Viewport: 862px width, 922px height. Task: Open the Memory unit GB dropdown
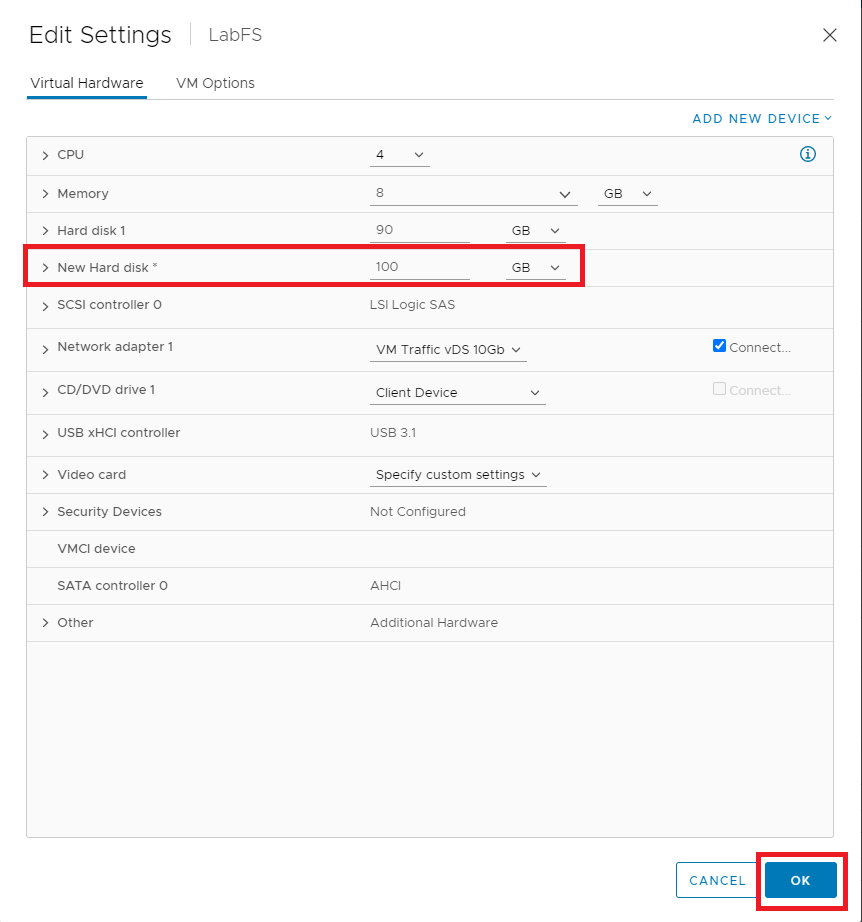627,194
